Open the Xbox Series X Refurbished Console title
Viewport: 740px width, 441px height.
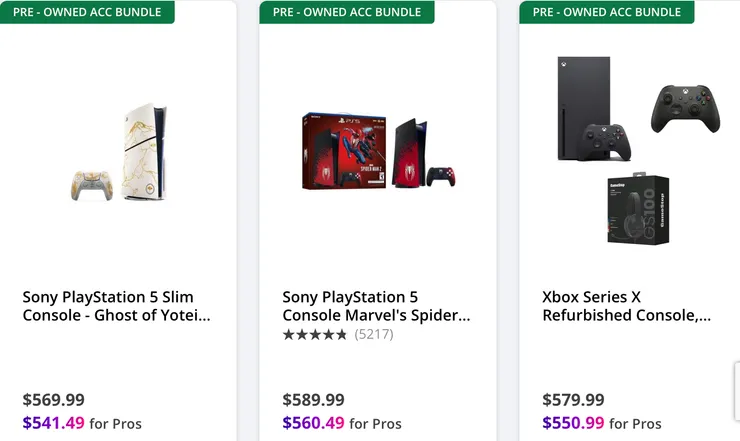click(x=626, y=306)
